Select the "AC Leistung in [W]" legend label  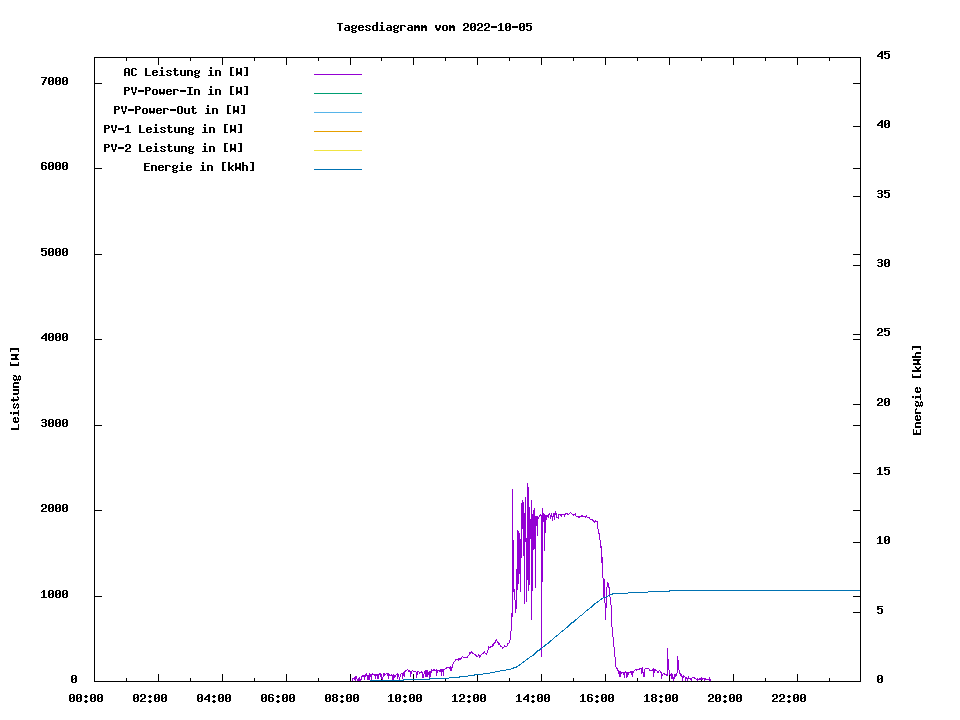(186, 72)
